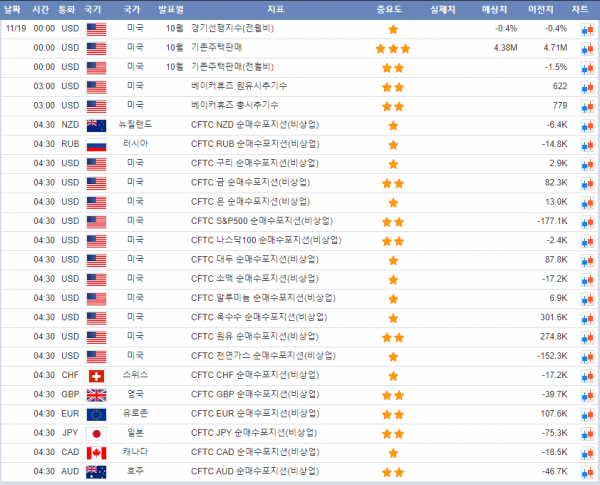The image size is (600, 485).
Task: Open the chart icon for 베이커휴즈 총시추기수
Action: click(x=587, y=106)
